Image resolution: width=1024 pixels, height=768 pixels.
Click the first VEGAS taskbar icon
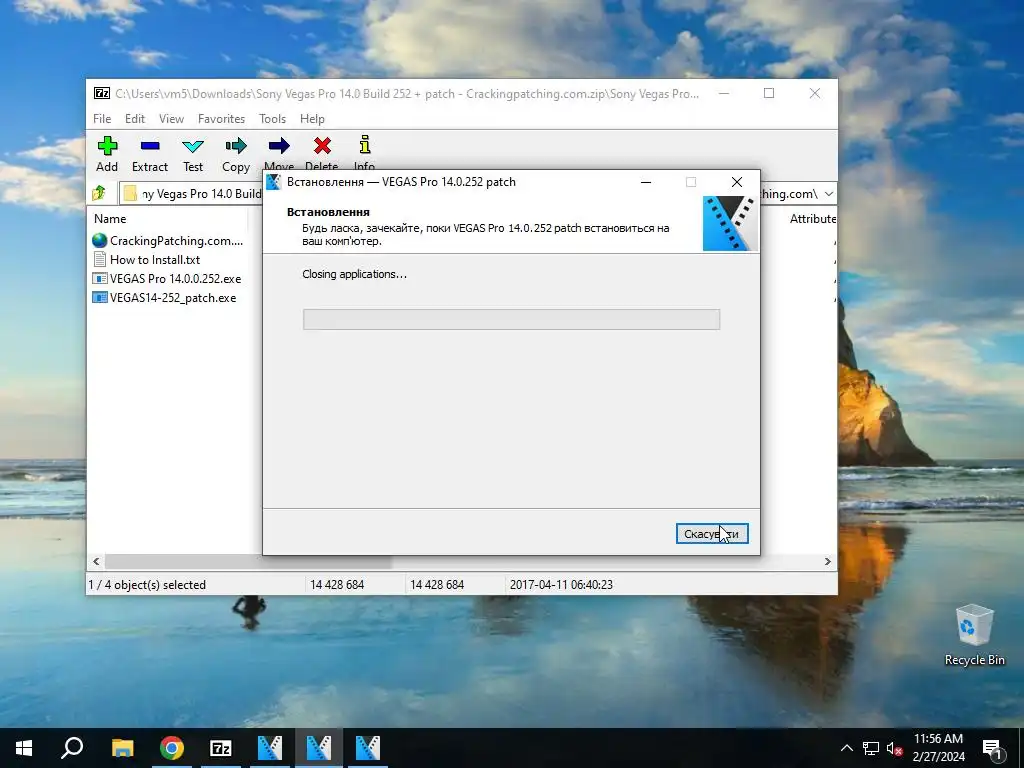coord(270,748)
